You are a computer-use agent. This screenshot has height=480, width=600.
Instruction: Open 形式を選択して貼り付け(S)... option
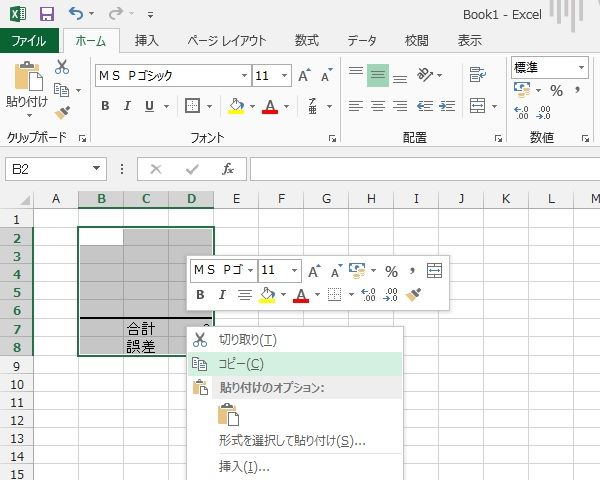coord(292,441)
